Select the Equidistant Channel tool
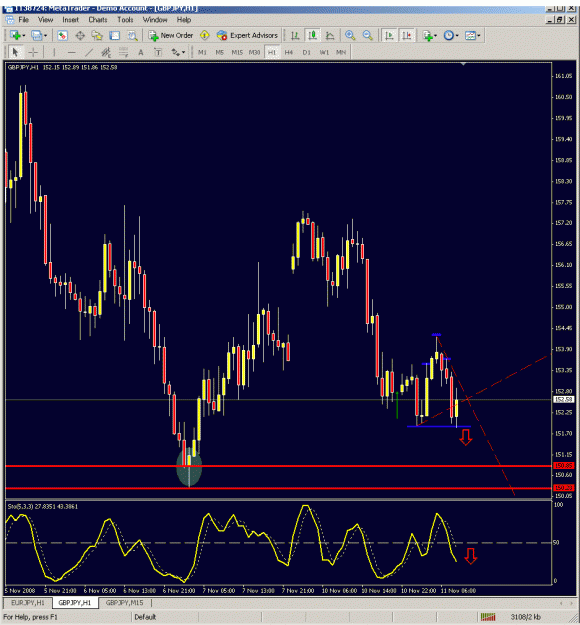Image resolution: width=580 pixels, height=625 pixels. (106, 52)
